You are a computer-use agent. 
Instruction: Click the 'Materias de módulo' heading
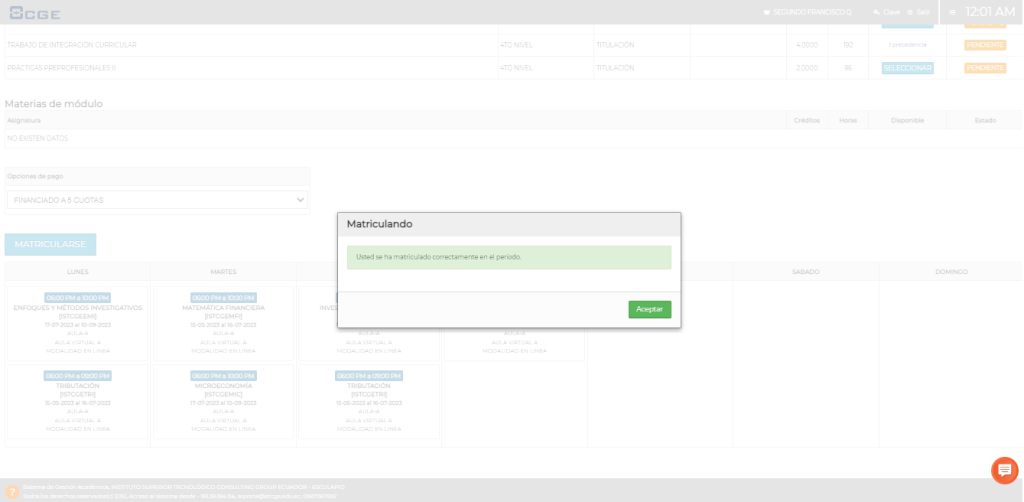click(54, 104)
